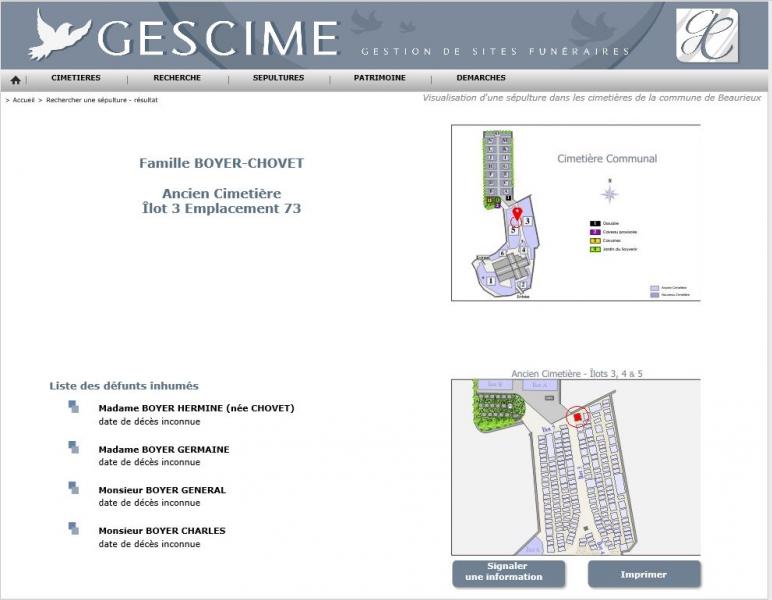Open the Ancien Cimetière Îlots 3, 4 & 5 map
This screenshot has width=772, height=600.
pyautogui.click(x=576, y=467)
